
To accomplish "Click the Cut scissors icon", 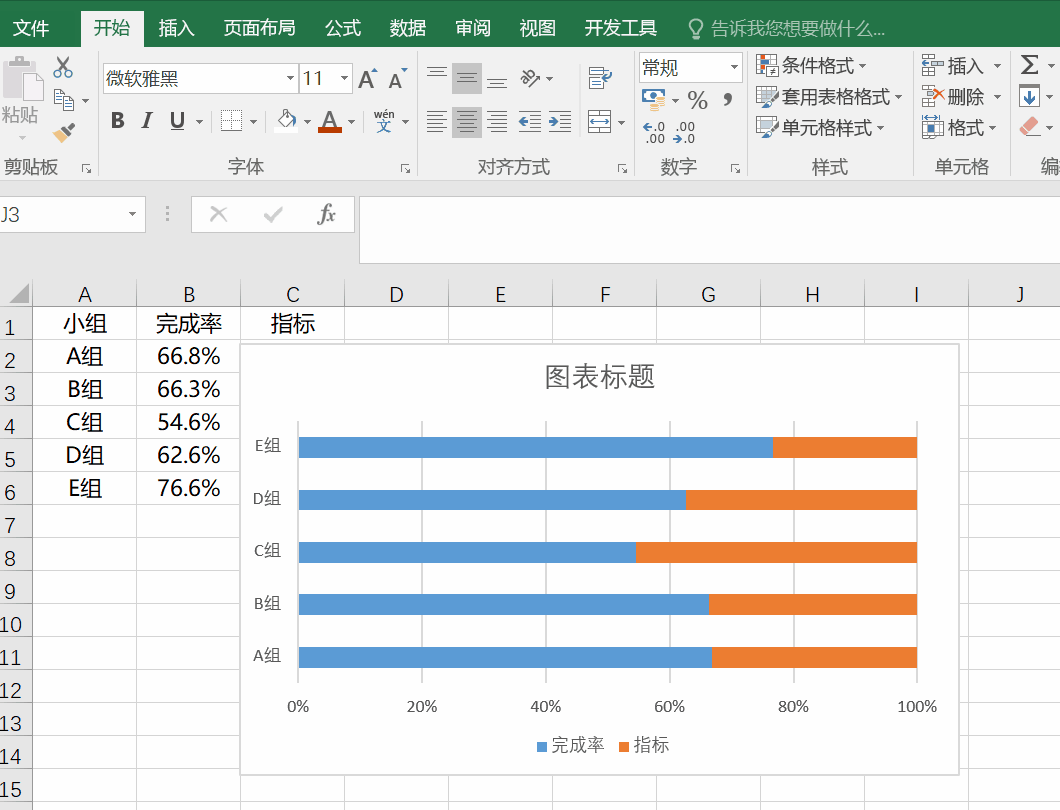I will [63, 68].
